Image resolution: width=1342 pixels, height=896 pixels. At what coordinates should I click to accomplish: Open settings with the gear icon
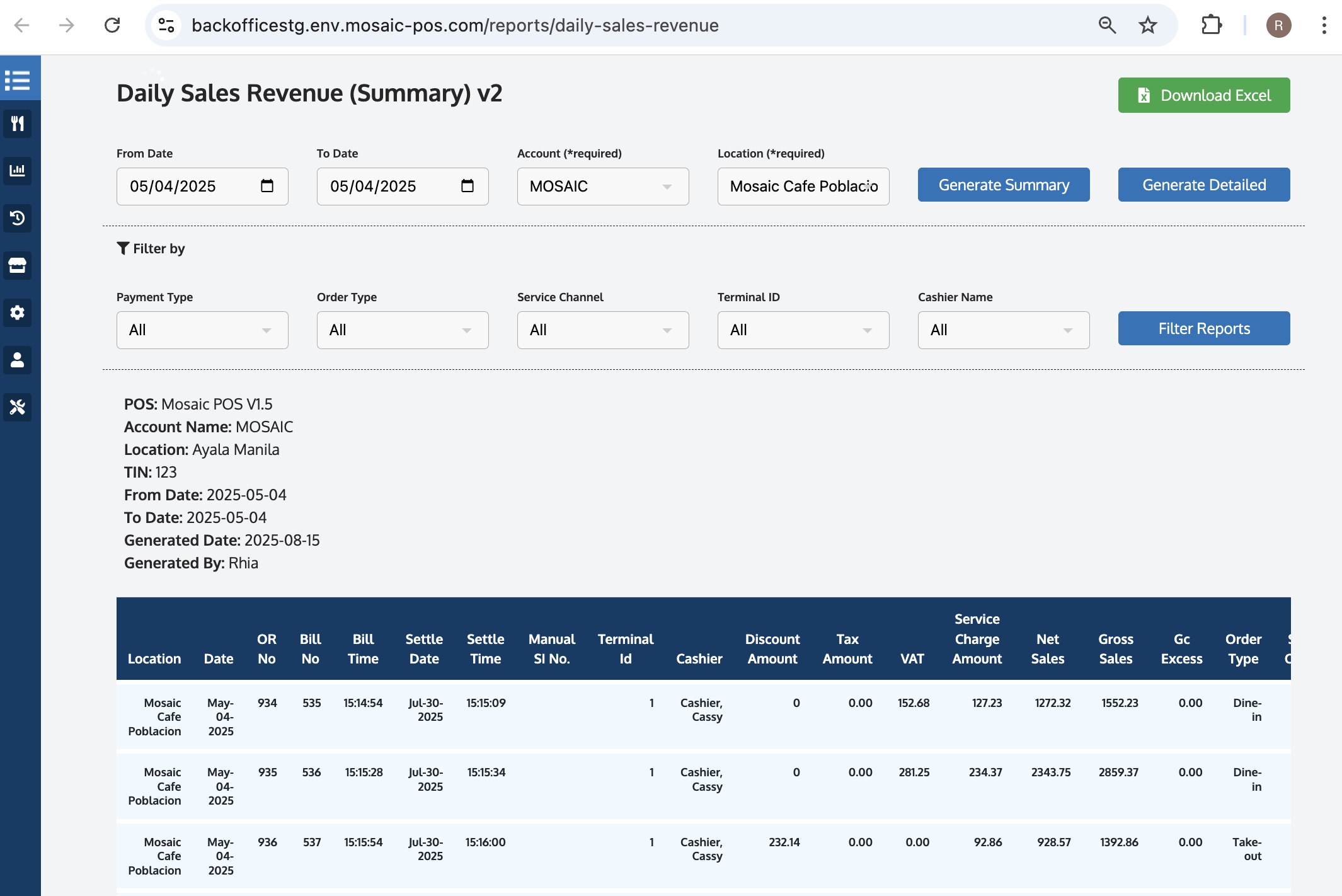[x=17, y=313]
